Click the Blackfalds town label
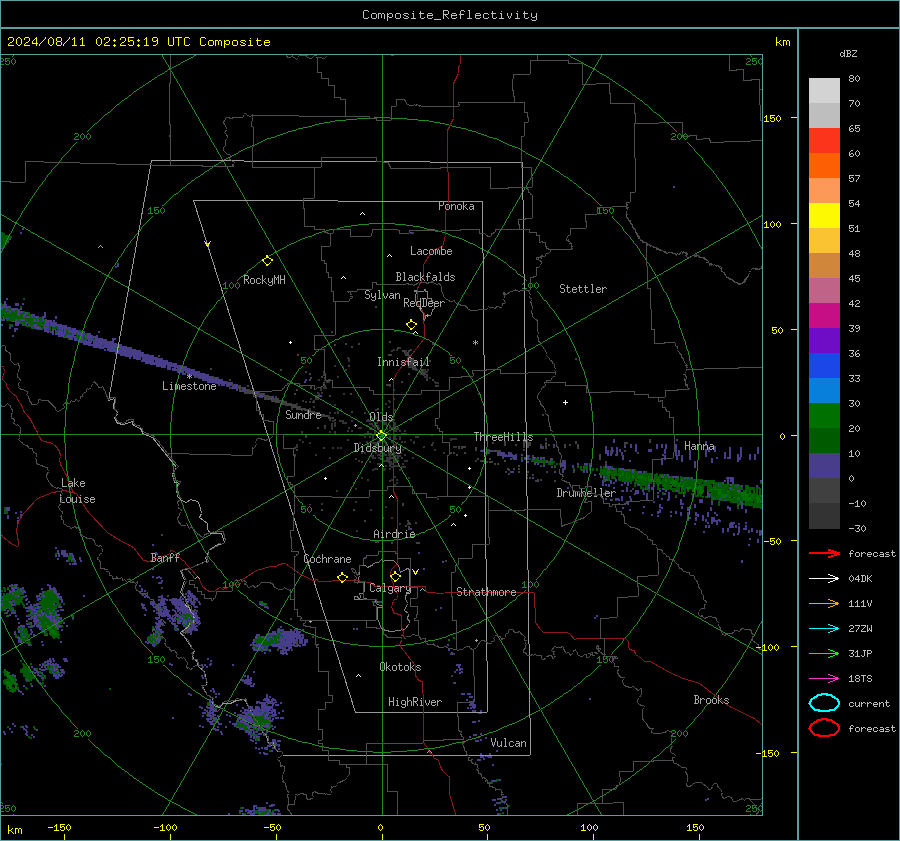 pyautogui.click(x=425, y=277)
